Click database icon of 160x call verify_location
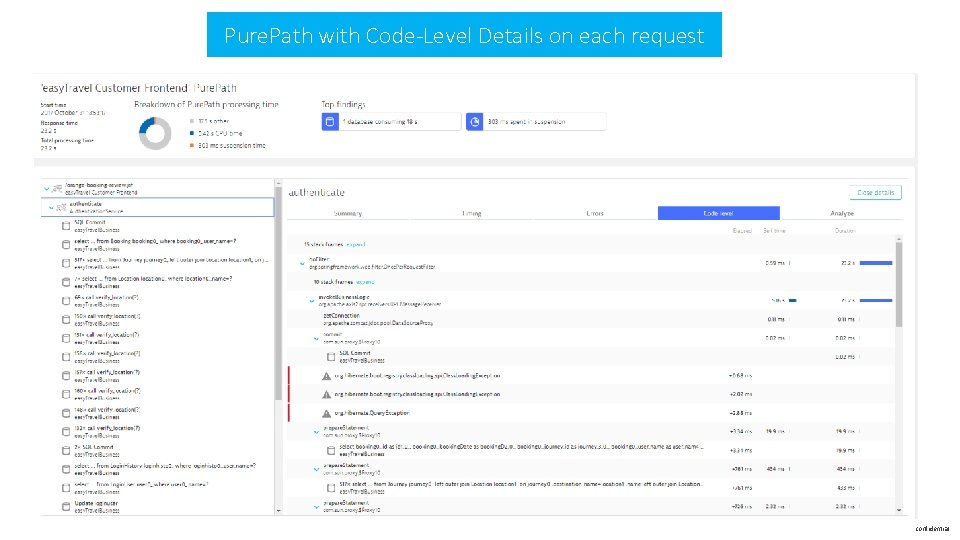The image size is (960, 540). click(x=66, y=394)
